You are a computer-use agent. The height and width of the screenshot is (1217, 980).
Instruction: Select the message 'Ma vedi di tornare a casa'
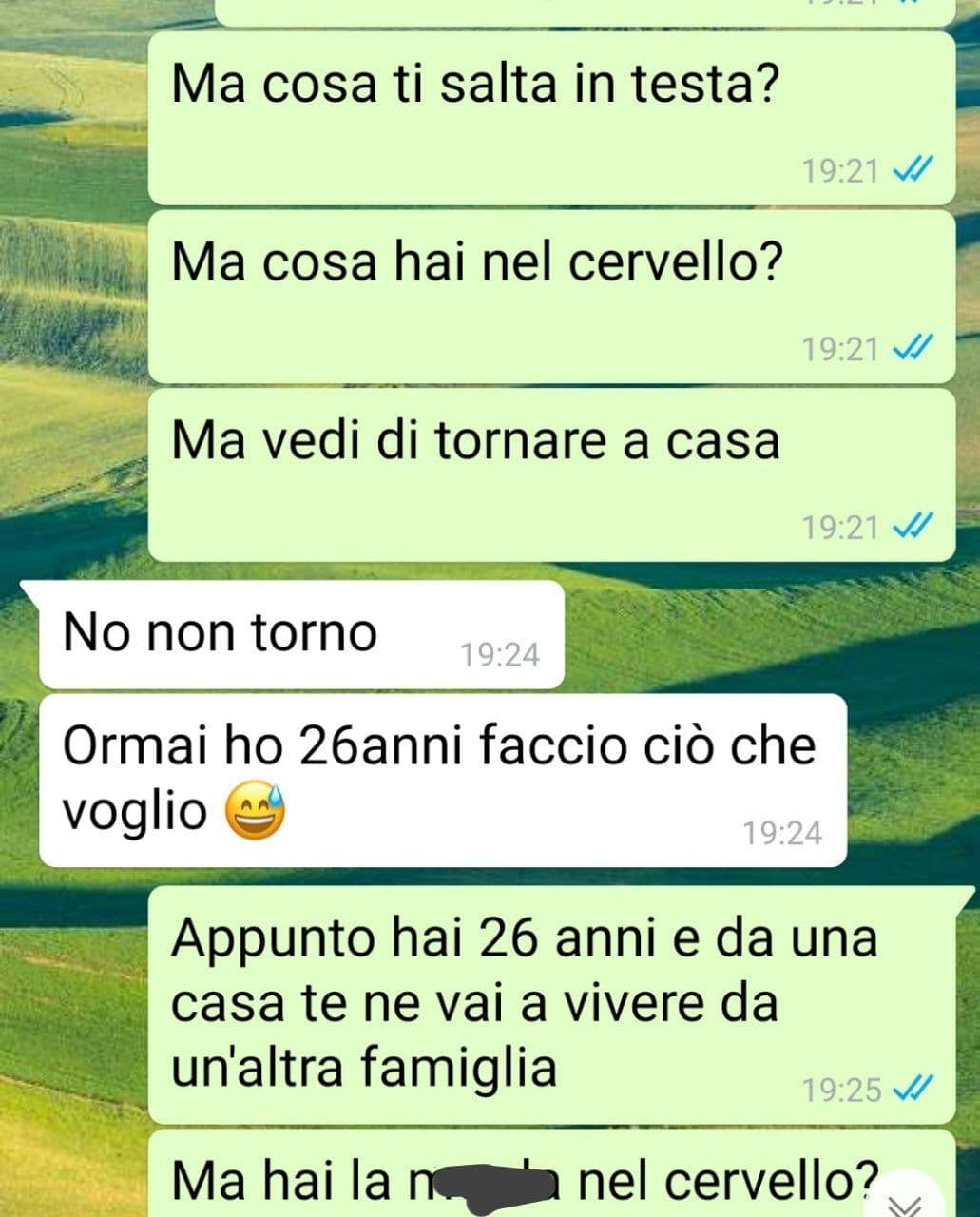(551, 473)
